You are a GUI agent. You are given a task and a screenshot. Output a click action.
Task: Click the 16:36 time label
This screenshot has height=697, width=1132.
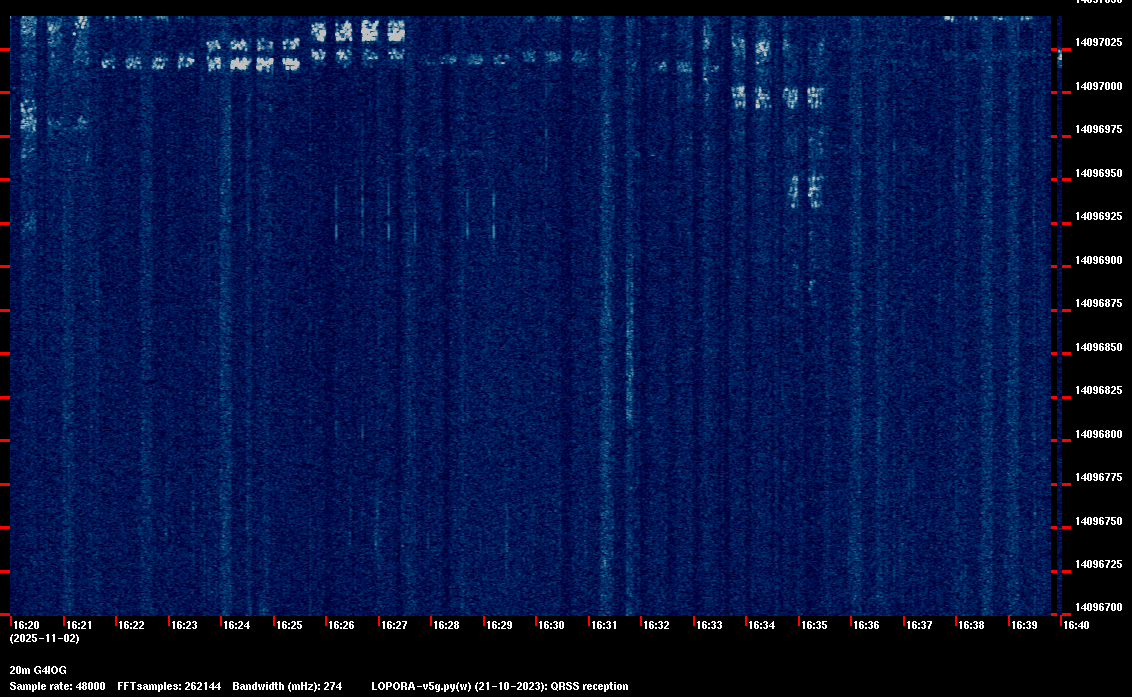(x=866, y=625)
